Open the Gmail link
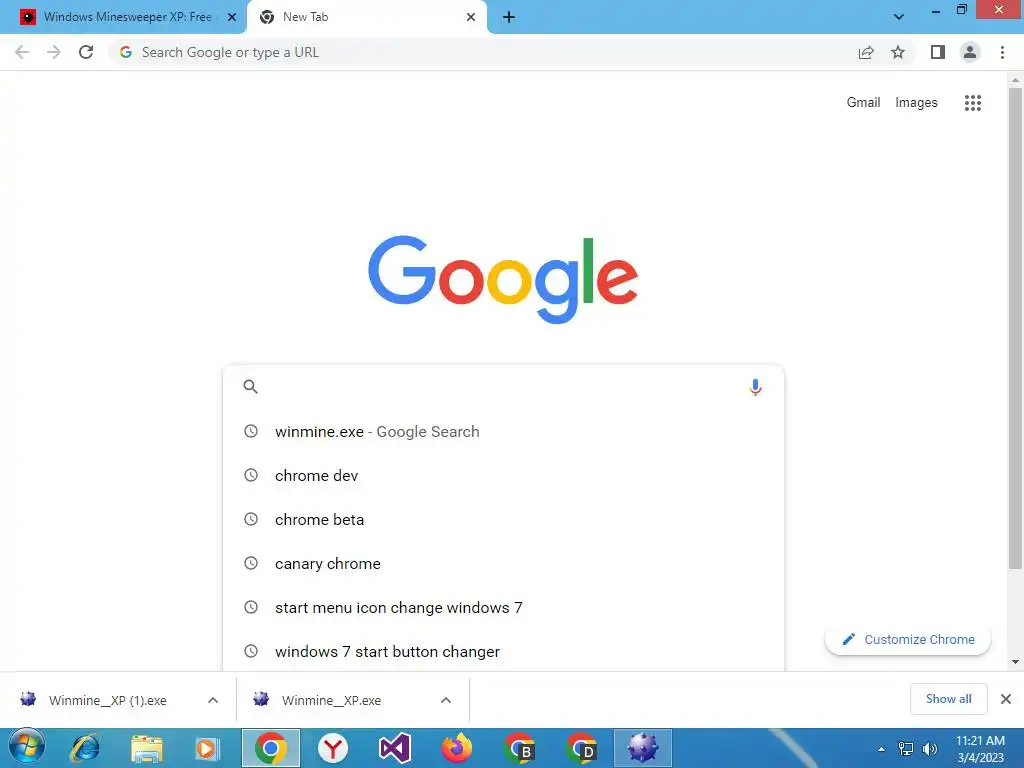Viewport: 1024px width, 768px height. 863,103
